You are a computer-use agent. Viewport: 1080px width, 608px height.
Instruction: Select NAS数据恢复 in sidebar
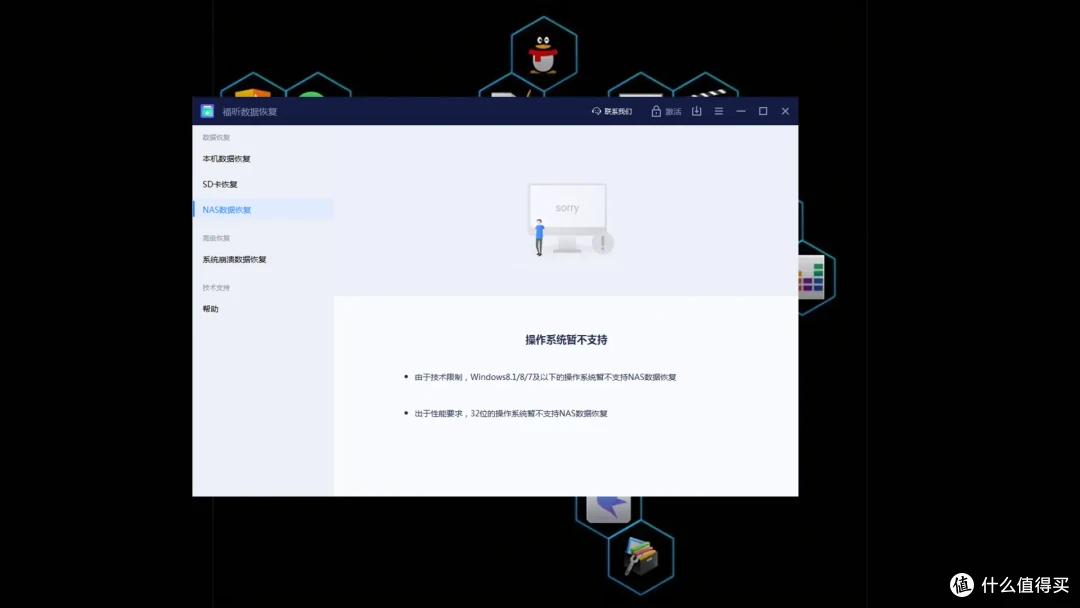(263, 210)
